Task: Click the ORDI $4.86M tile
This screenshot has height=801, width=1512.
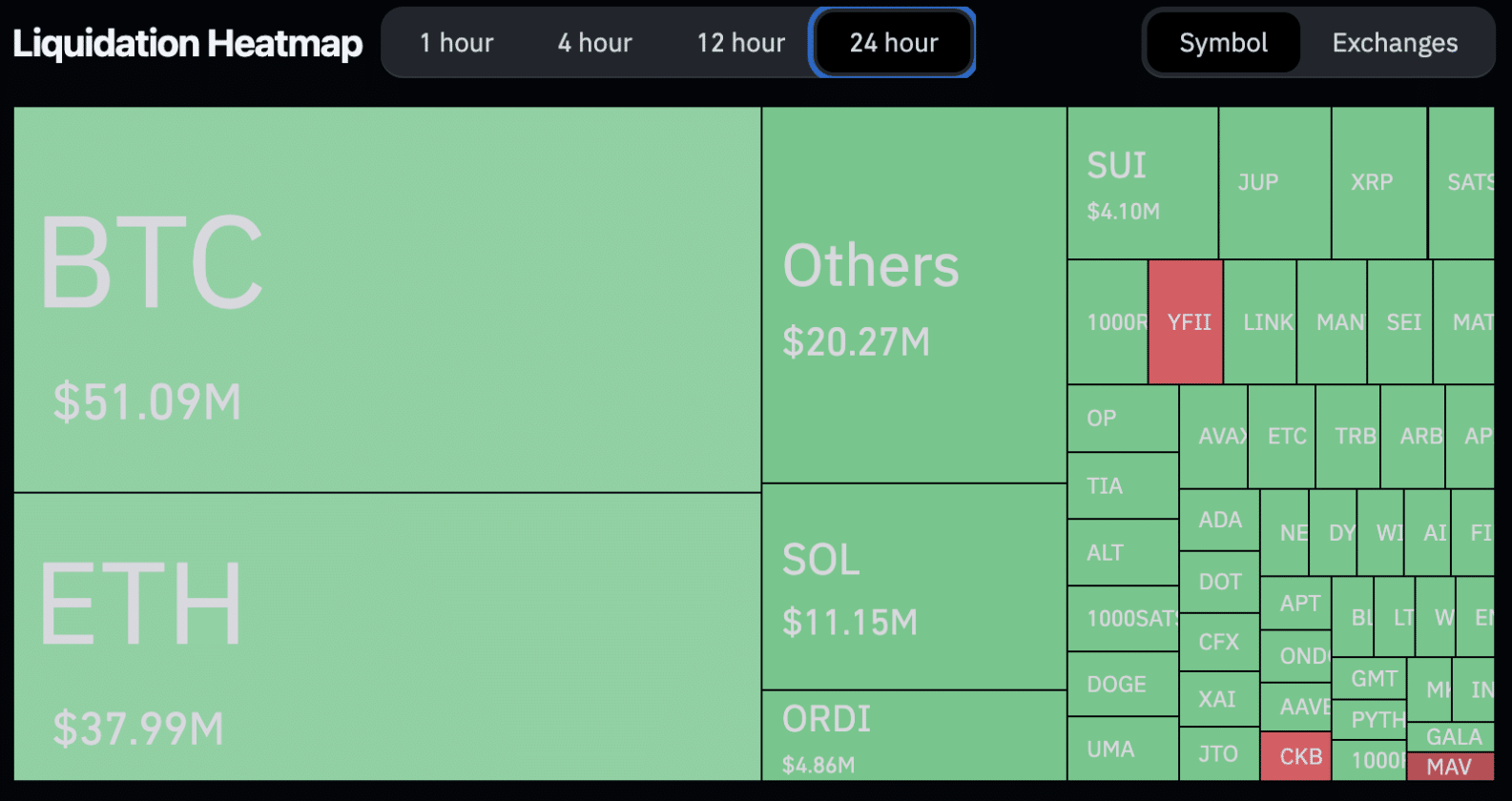Action: [914, 735]
